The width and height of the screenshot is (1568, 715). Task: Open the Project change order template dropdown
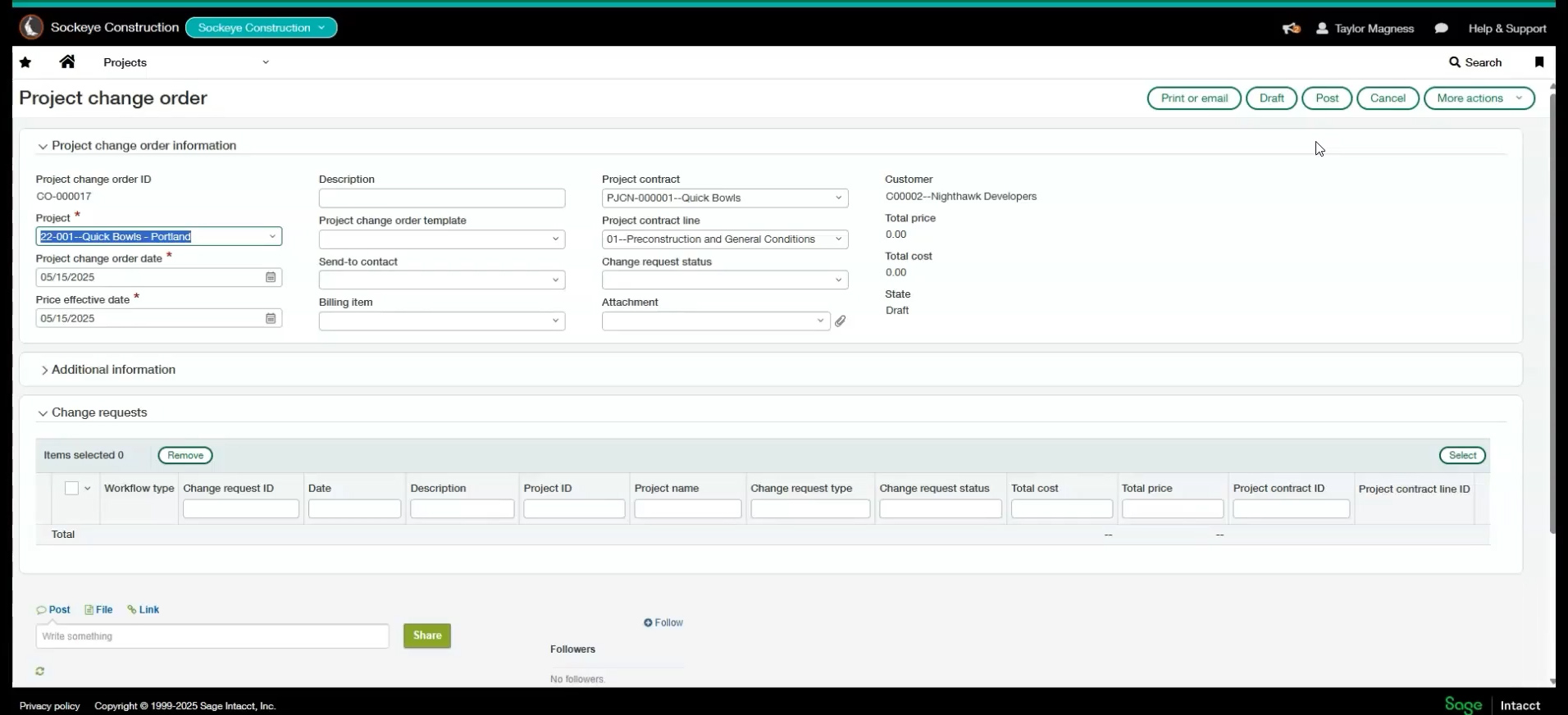pos(555,239)
